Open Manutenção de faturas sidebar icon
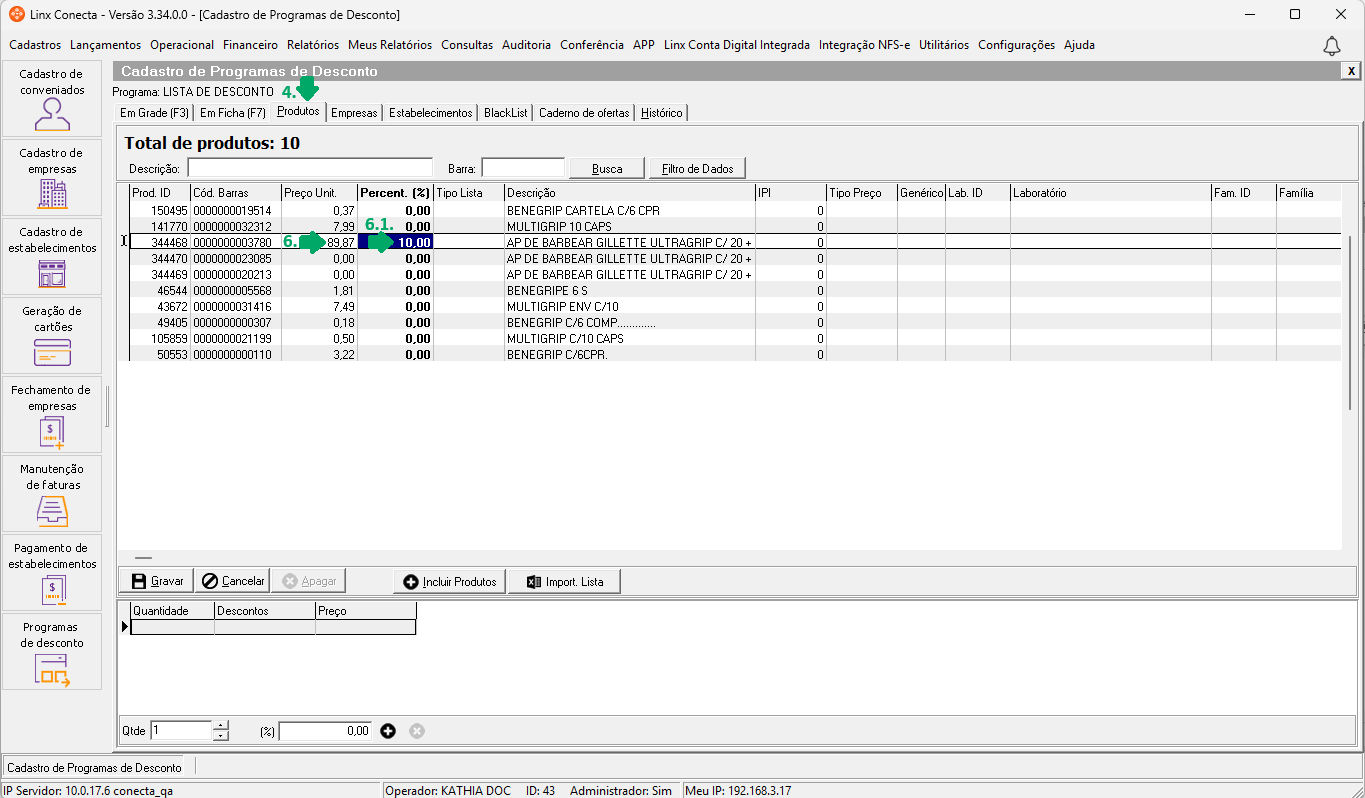This screenshot has width=1365, height=798. point(52,493)
